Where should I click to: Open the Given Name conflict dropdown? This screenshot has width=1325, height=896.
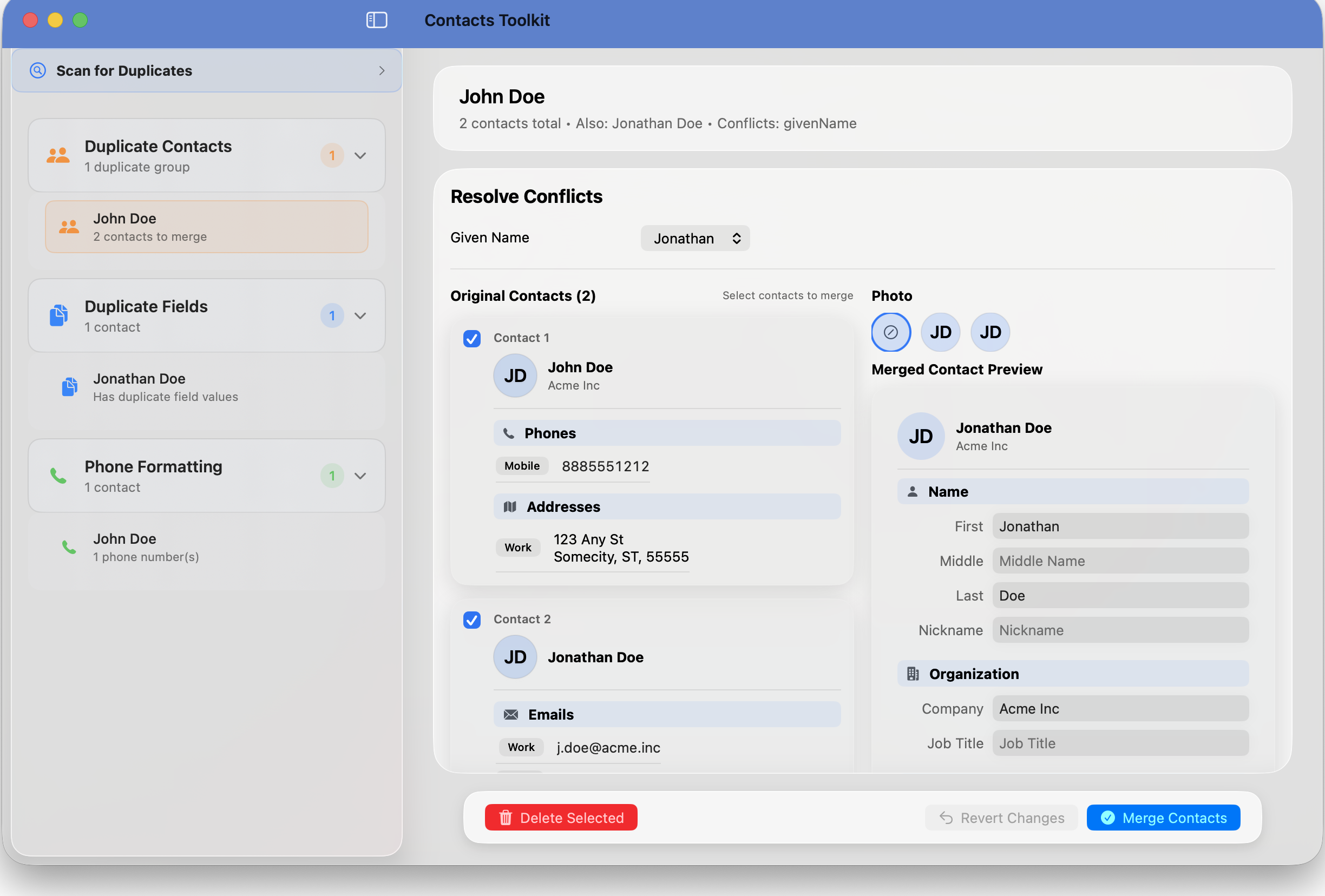pos(695,238)
